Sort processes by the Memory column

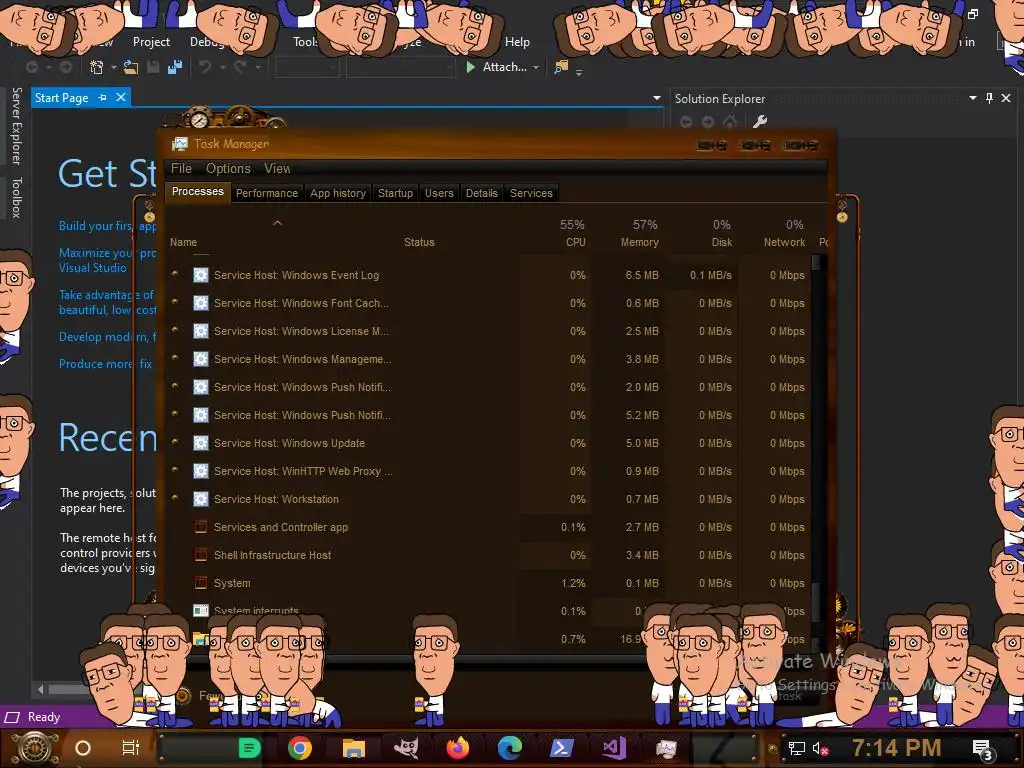[x=639, y=242]
